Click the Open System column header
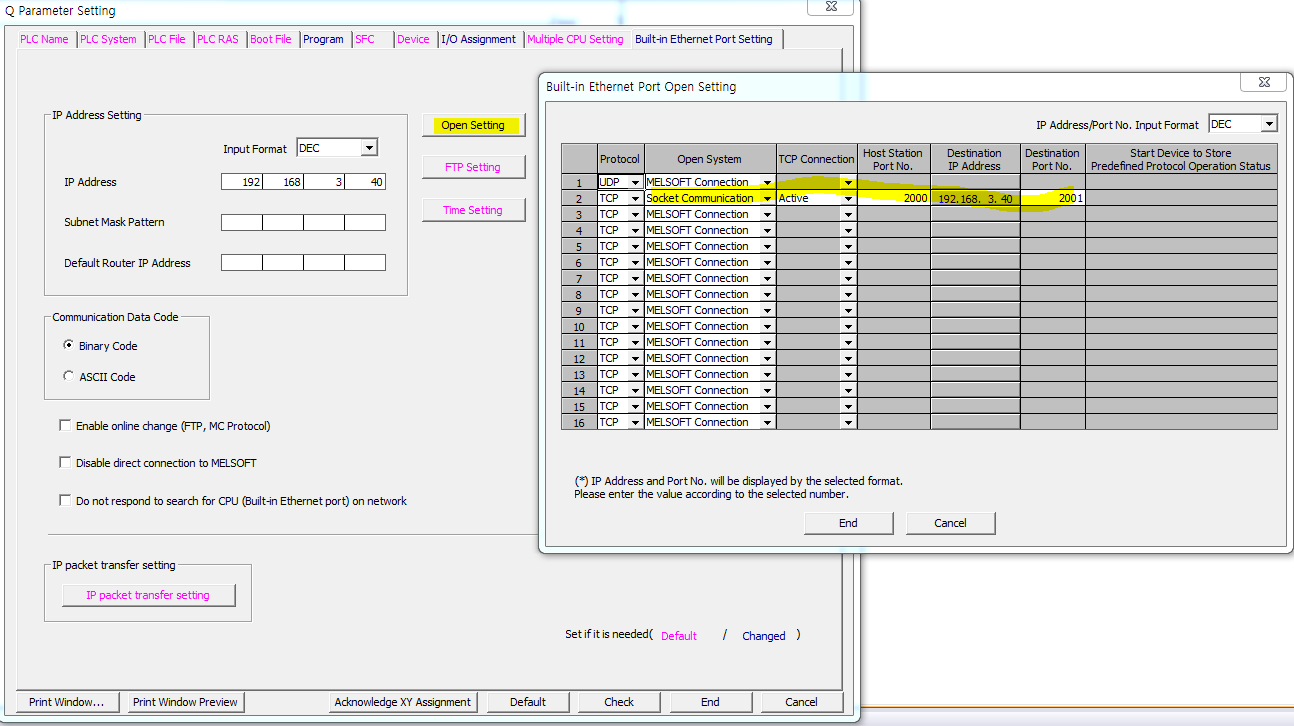 710,159
